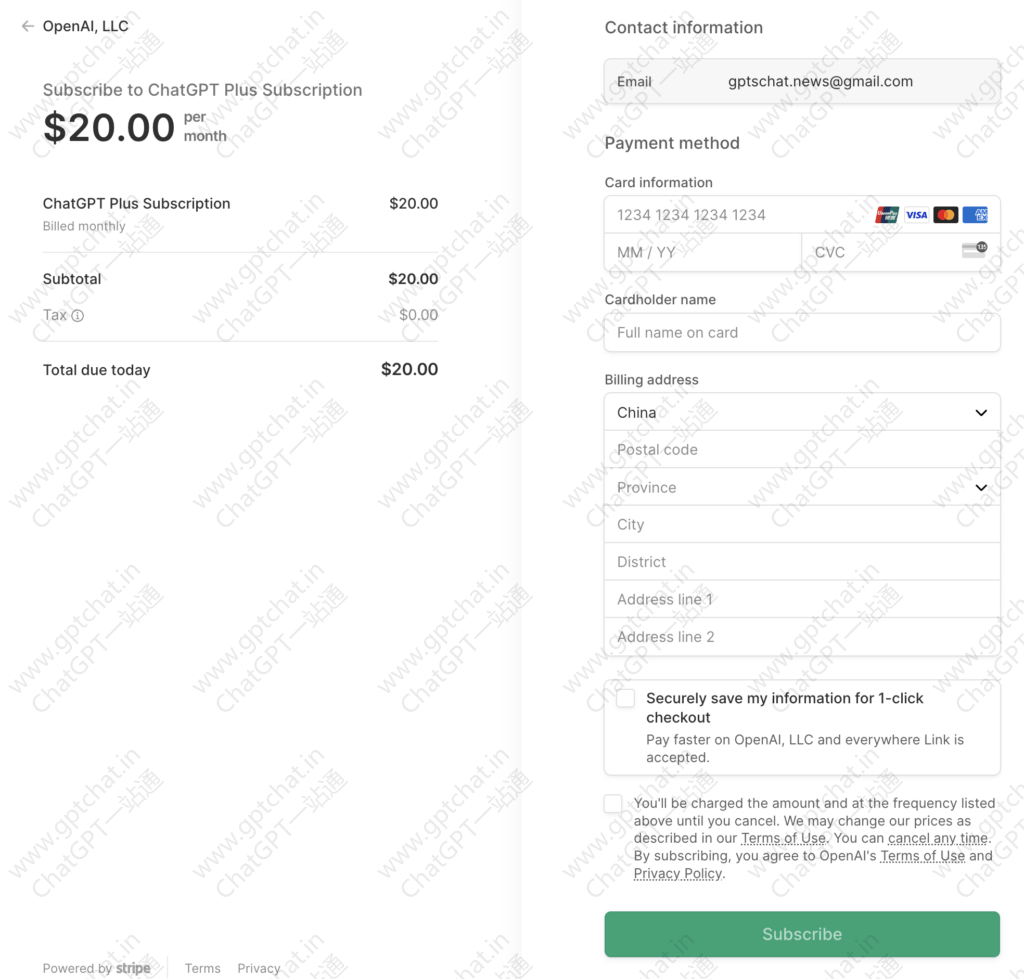Click the Visa card logo

916,215
